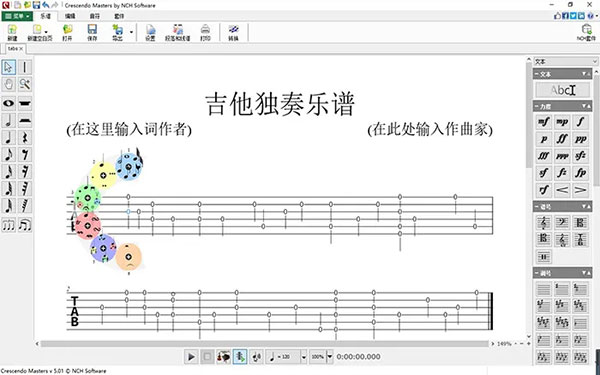Image resolution: width=600 pixels, height=375 pixels.
Task: Add a mezzo-forte dynamic marking
Action: click(543, 122)
